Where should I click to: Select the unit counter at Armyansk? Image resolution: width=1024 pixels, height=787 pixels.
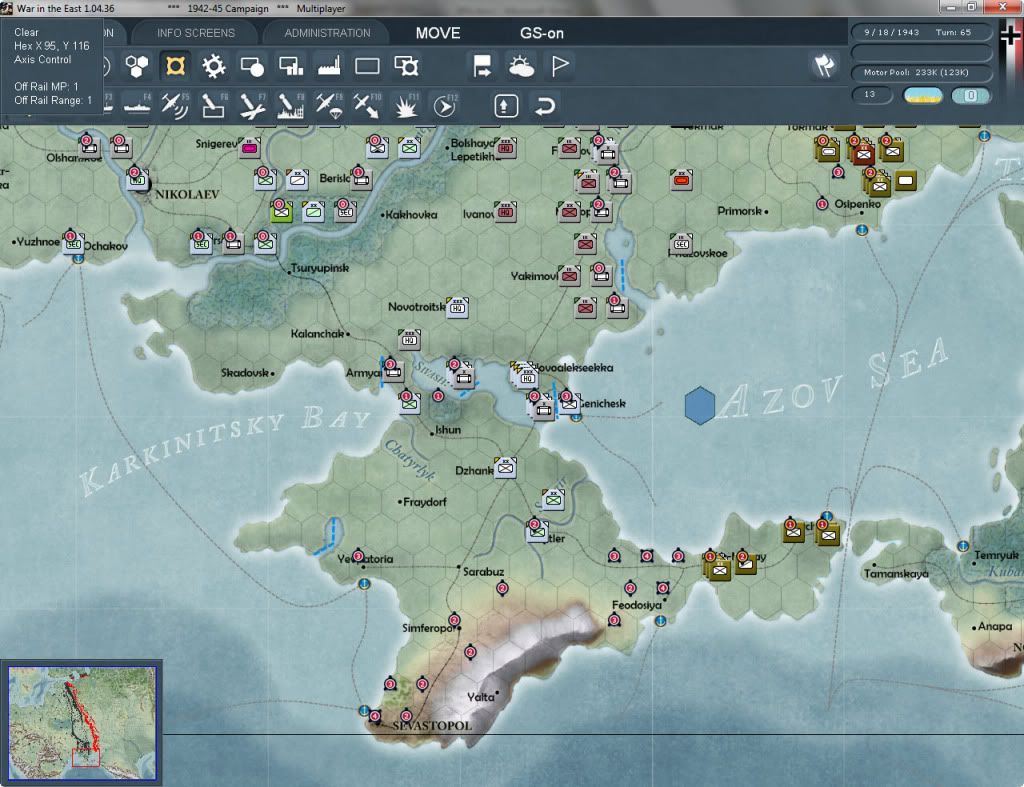(x=393, y=371)
